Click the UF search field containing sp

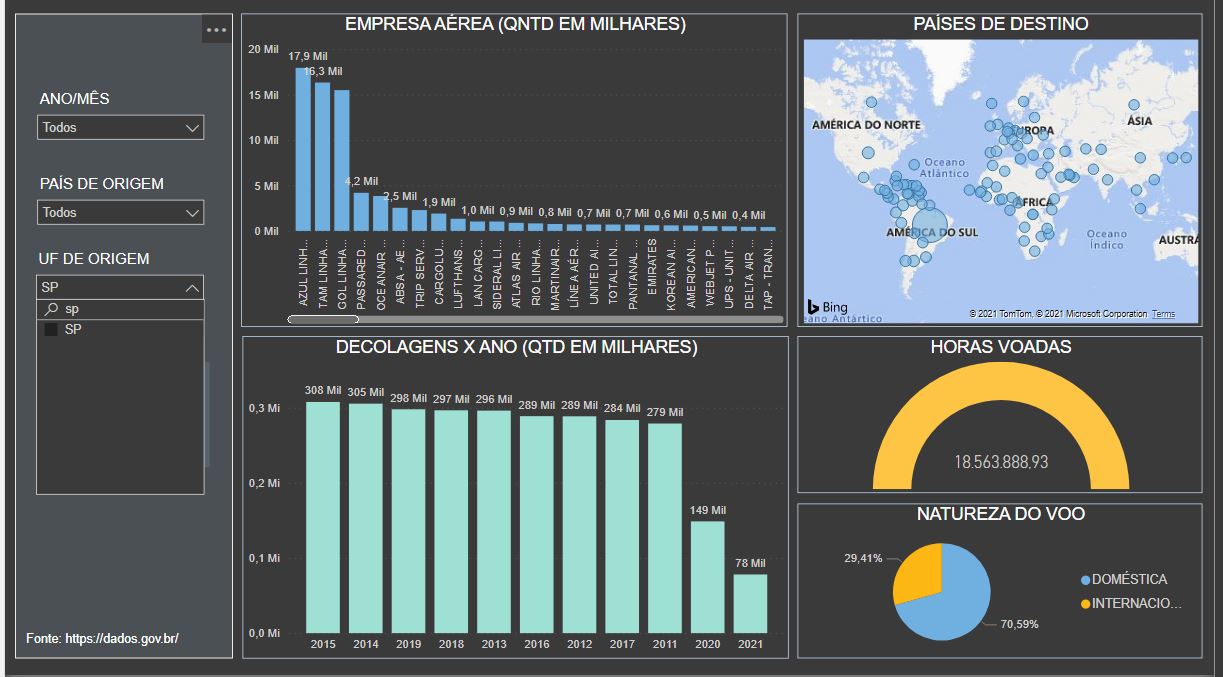point(120,310)
